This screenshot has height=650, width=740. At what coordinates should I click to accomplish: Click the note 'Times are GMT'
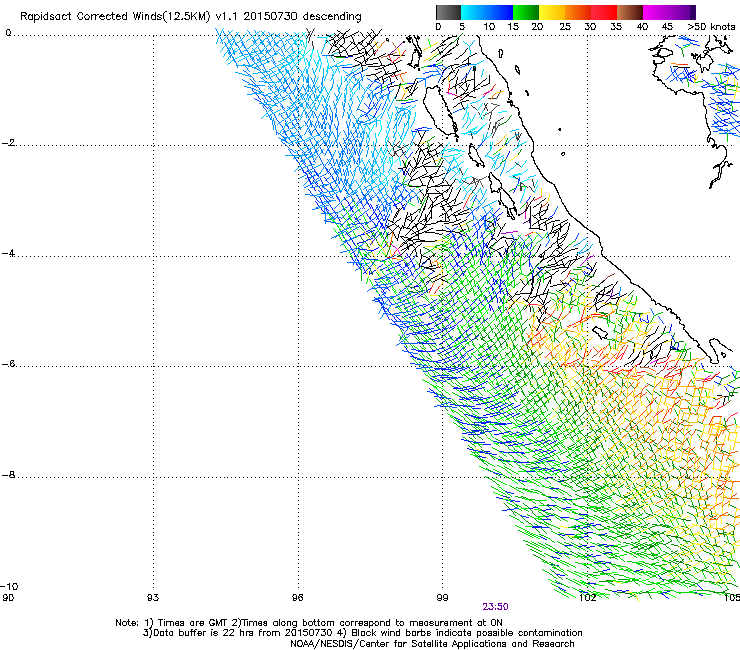193,623
